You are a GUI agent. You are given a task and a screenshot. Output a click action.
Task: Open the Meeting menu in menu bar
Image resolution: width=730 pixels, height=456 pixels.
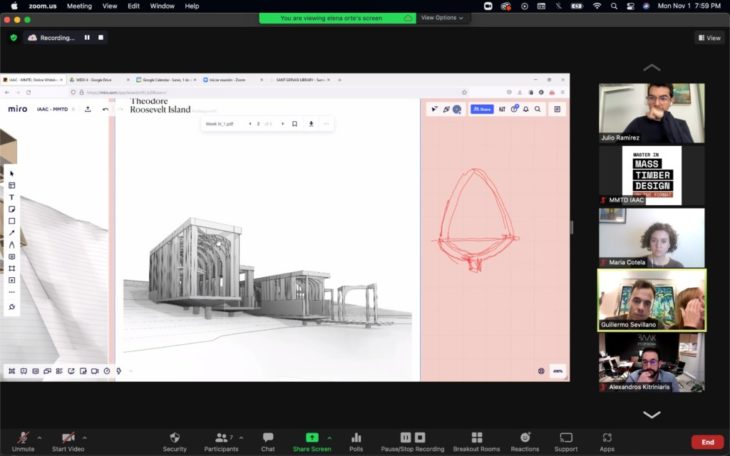click(x=79, y=6)
